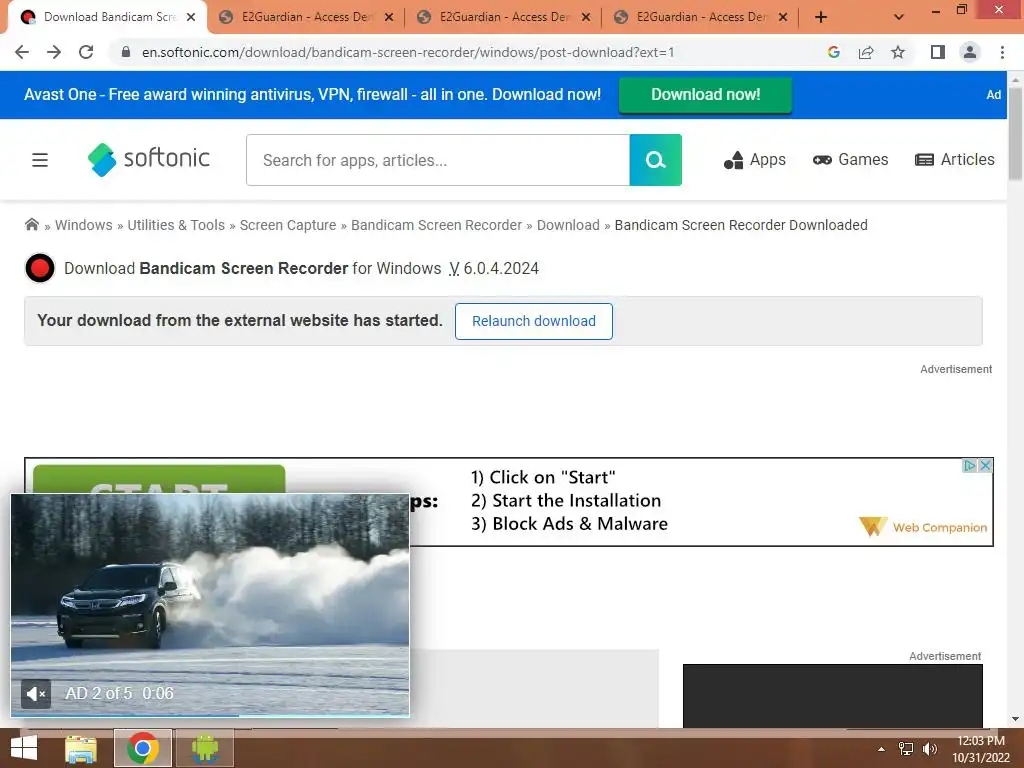The height and width of the screenshot is (768, 1024).
Task: Click the volume tray icon
Action: click(x=929, y=749)
